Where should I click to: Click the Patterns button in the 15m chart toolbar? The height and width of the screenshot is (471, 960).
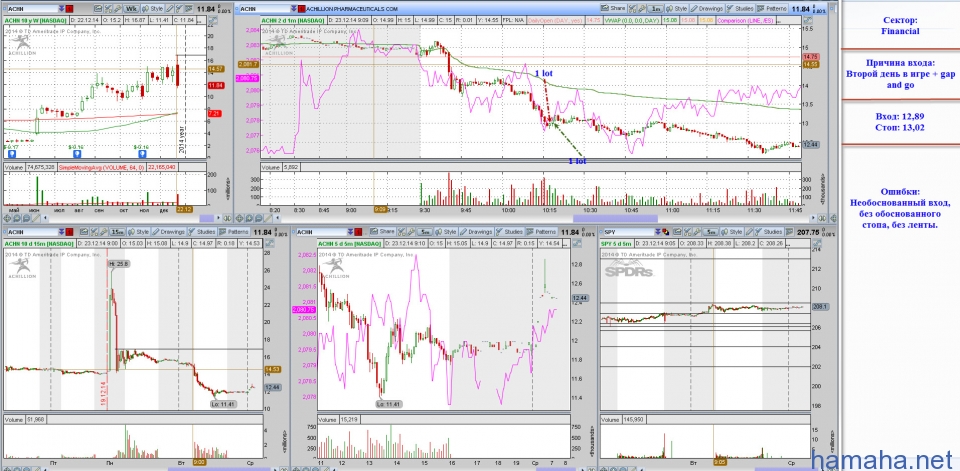pyautogui.click(x=234, y=232)
